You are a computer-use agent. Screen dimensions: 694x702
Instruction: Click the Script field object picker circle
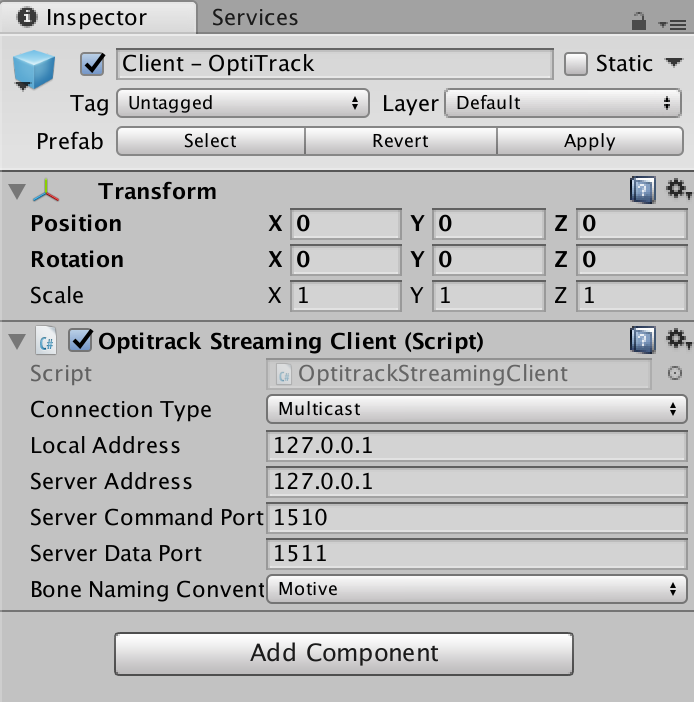pos(675,374)
